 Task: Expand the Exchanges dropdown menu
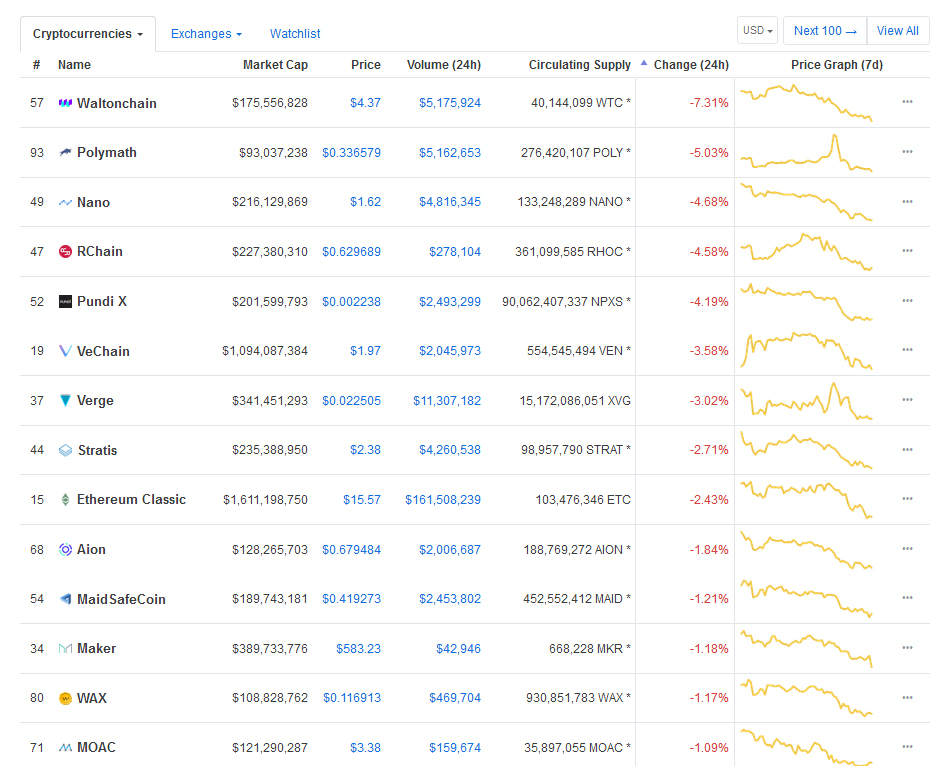(206, 34)
